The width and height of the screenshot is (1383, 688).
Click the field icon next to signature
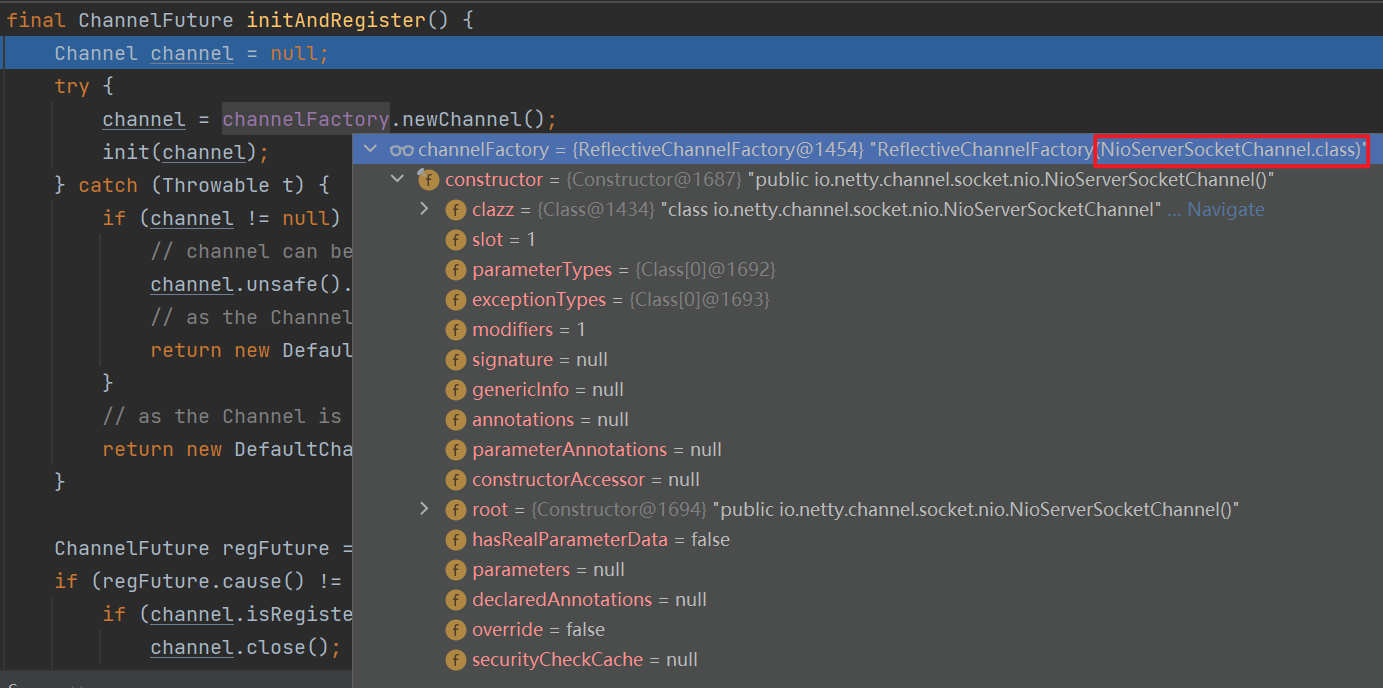coord(455,360)
